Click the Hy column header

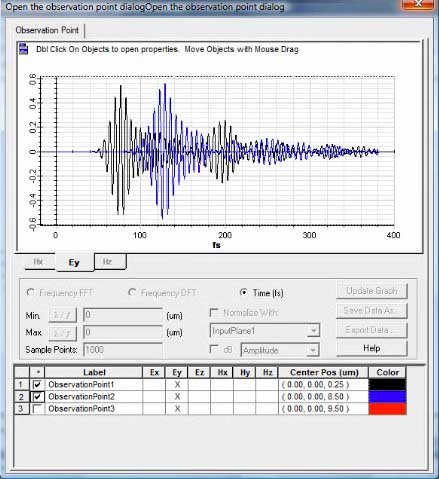[245, 372]
